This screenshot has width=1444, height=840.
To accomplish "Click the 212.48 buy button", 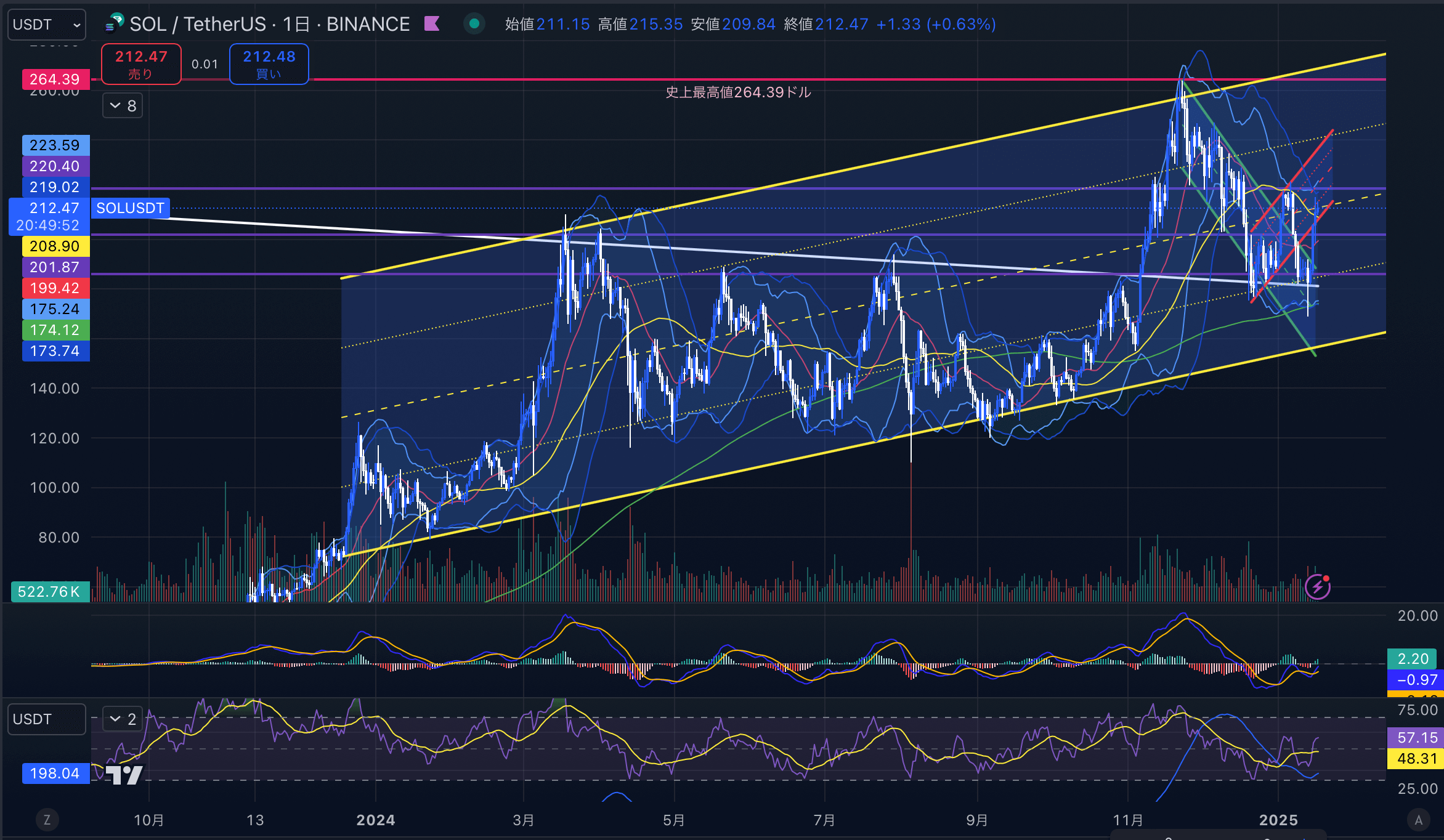I will point(269,64).
